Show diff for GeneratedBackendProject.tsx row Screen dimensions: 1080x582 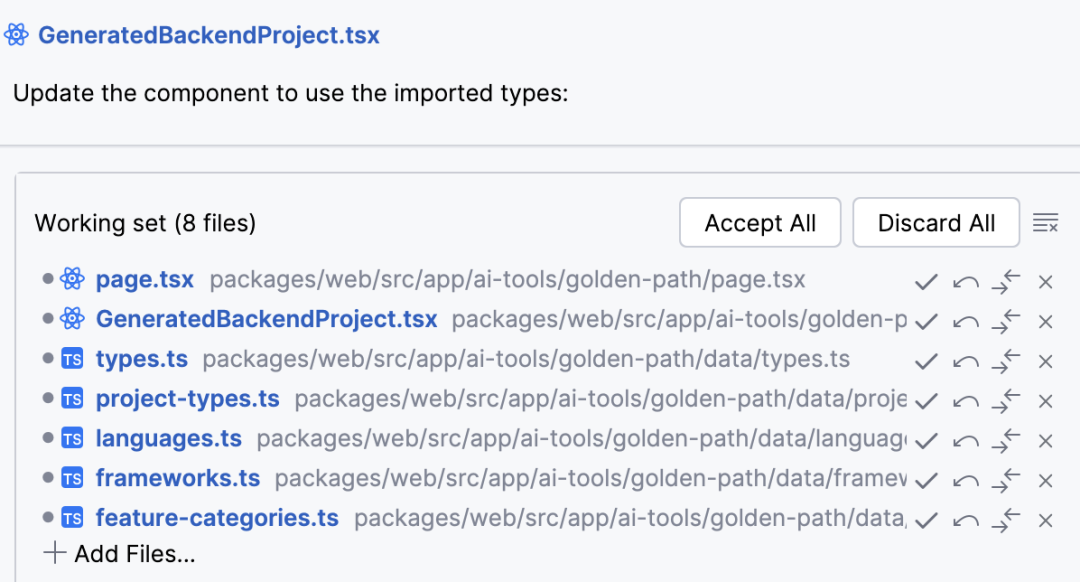[x=1006, y=321]
